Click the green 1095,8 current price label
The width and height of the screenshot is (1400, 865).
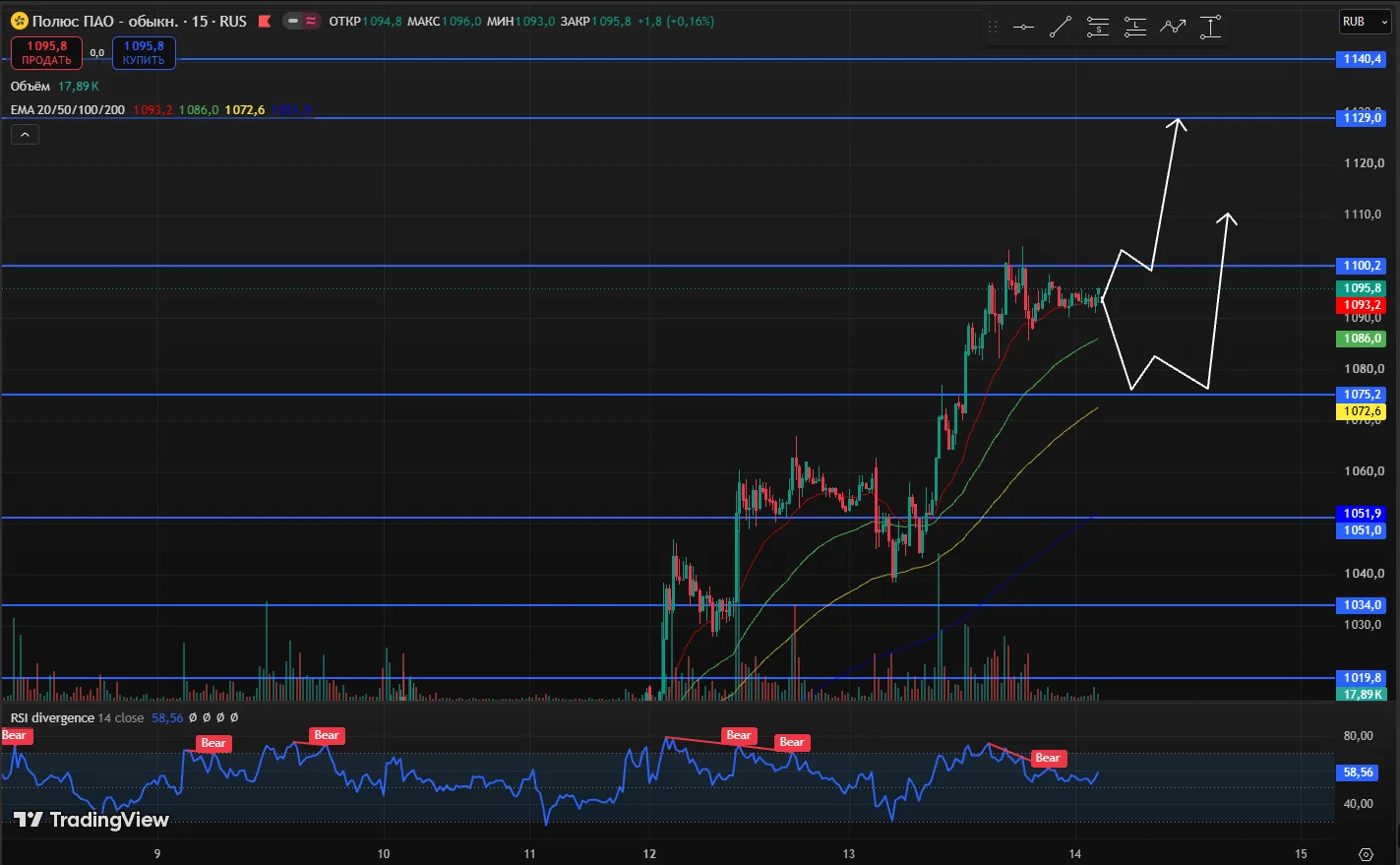1363,288
